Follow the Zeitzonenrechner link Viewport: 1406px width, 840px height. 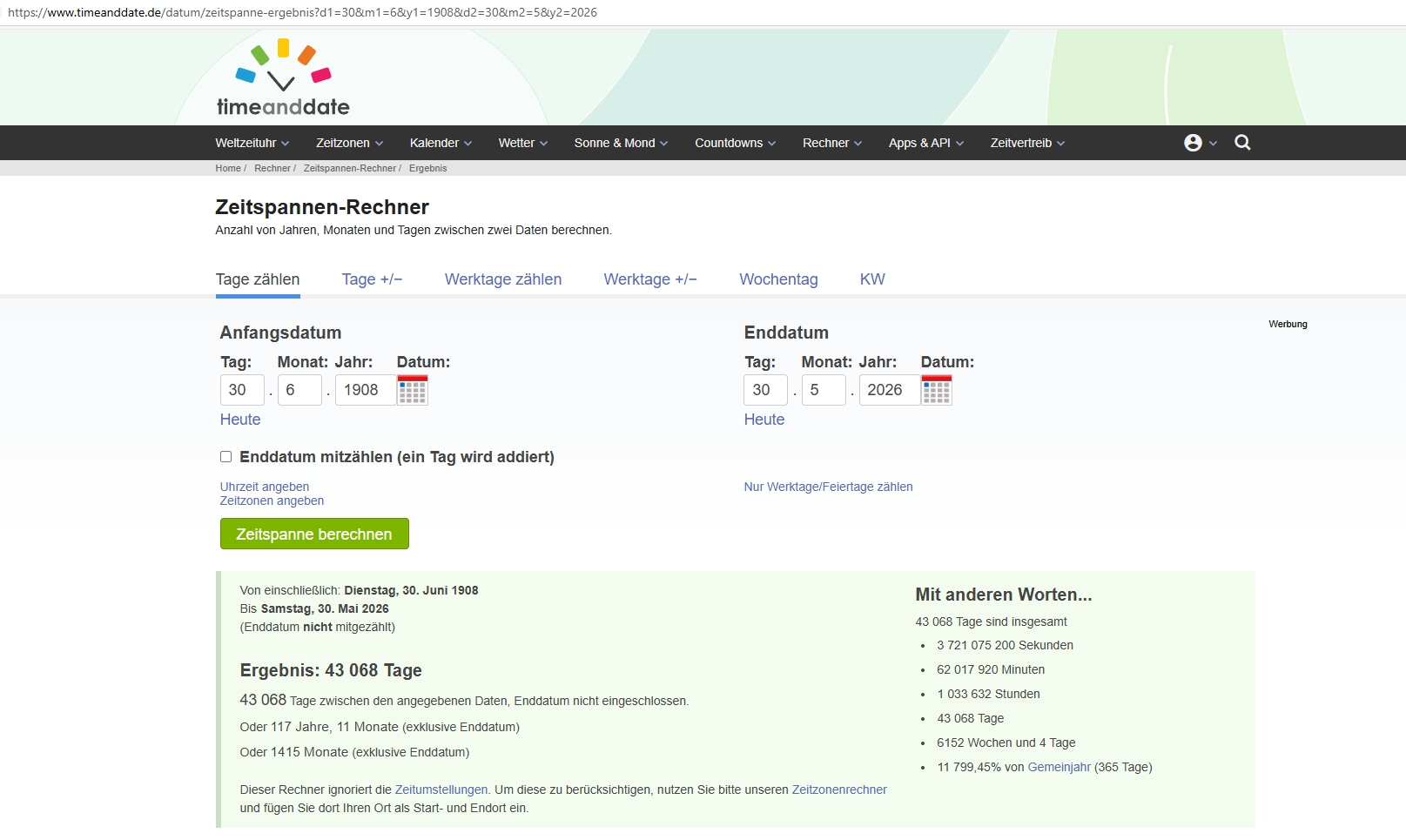click(x=838, y=790)
